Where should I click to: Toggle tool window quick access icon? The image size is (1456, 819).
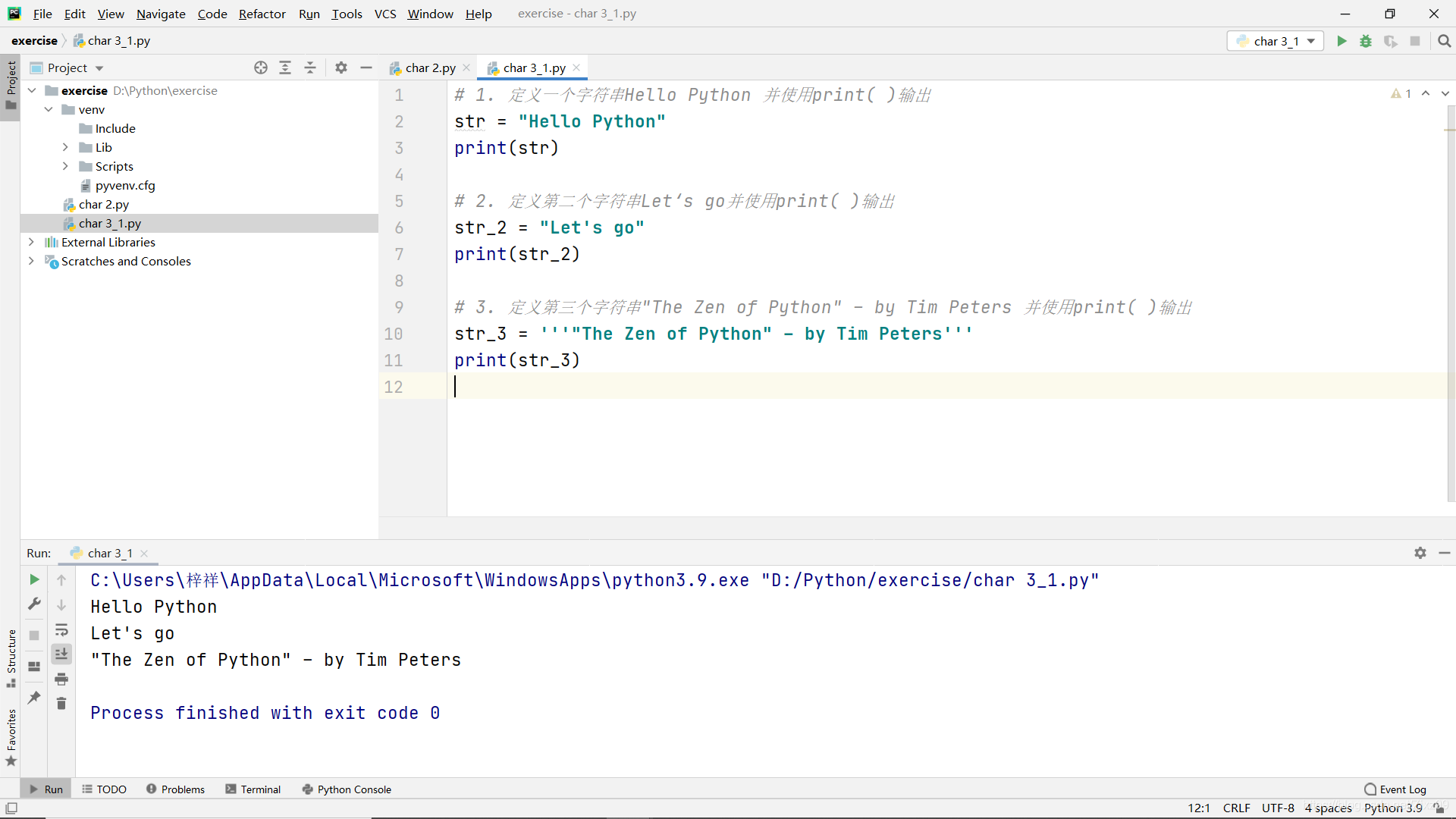(11, 808)
